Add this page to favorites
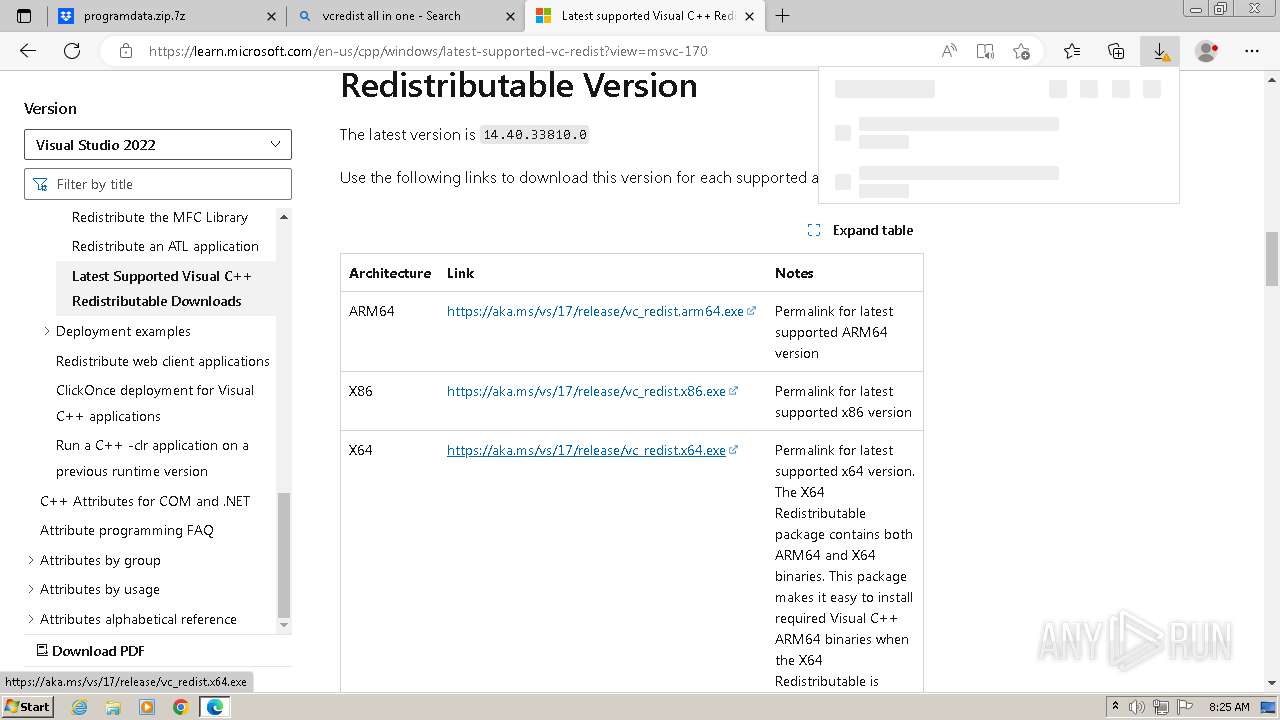 (1021, 51)
